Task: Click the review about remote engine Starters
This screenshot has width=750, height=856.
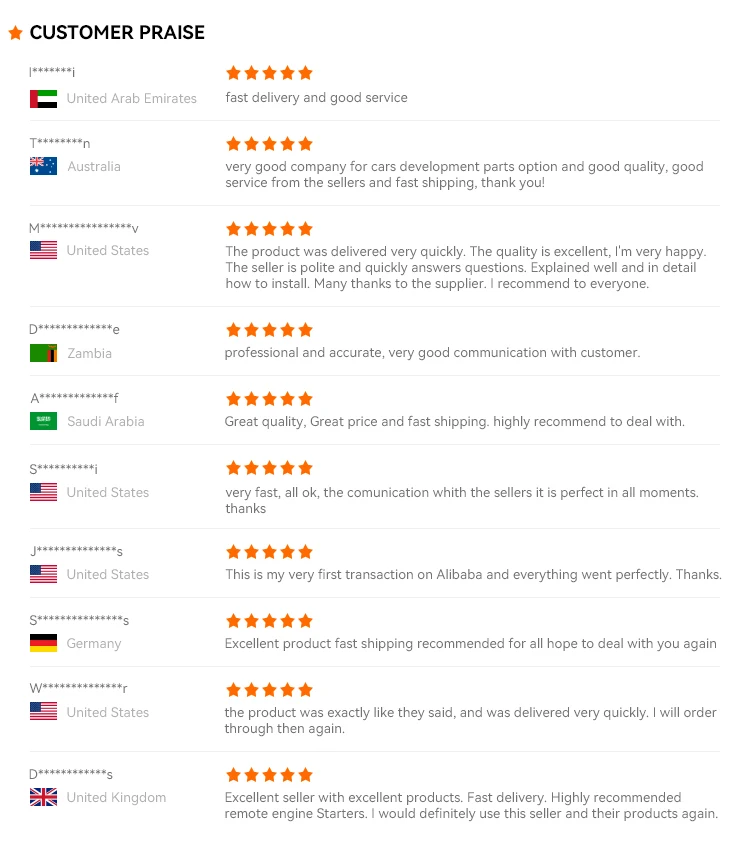Action: (x=471, y=805)
